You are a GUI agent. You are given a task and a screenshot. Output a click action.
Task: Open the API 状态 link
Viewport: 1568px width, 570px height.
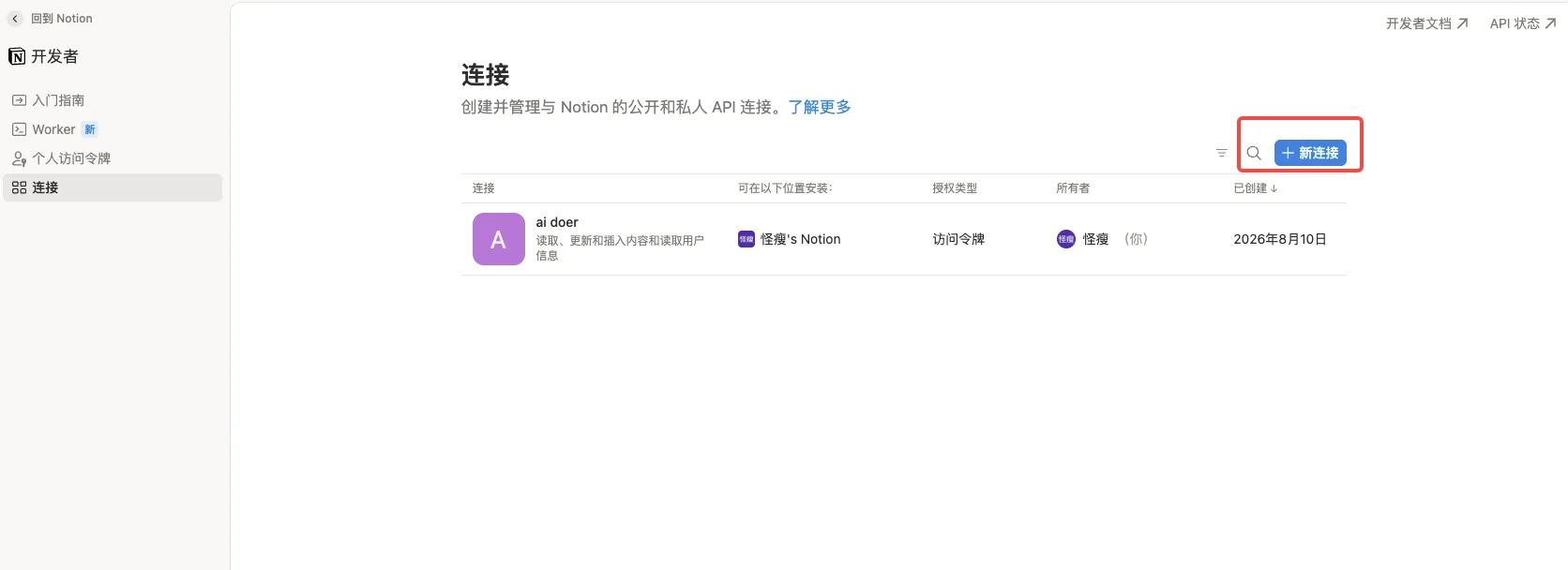point(1523,23)
